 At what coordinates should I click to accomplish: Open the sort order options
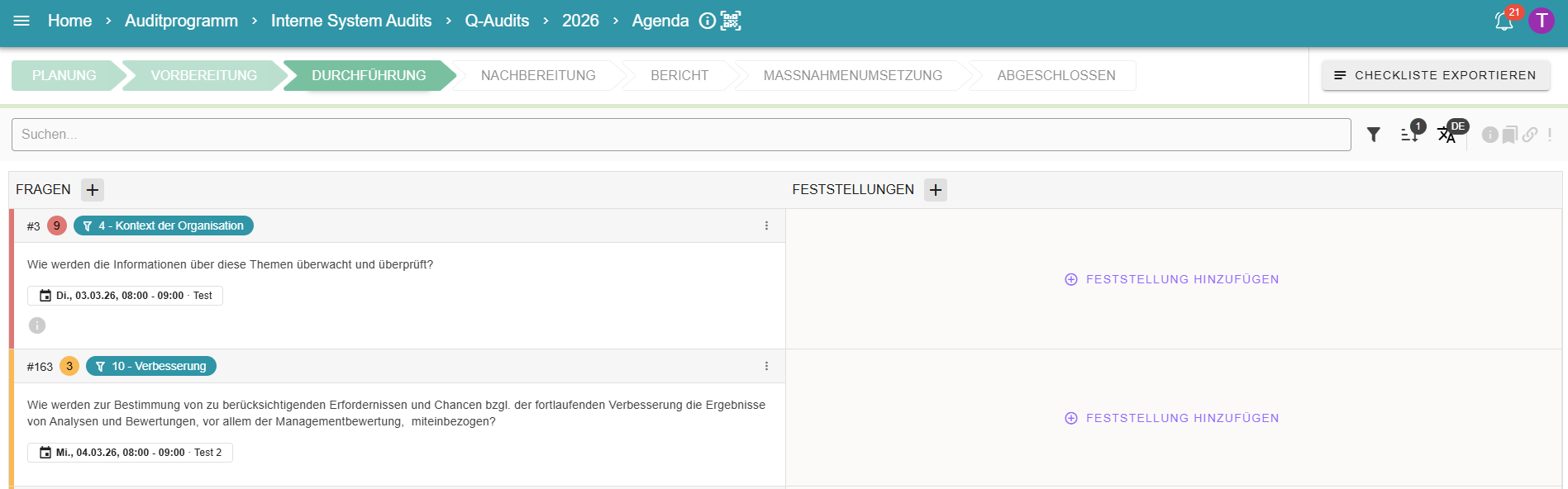(x=1409, y=135)
